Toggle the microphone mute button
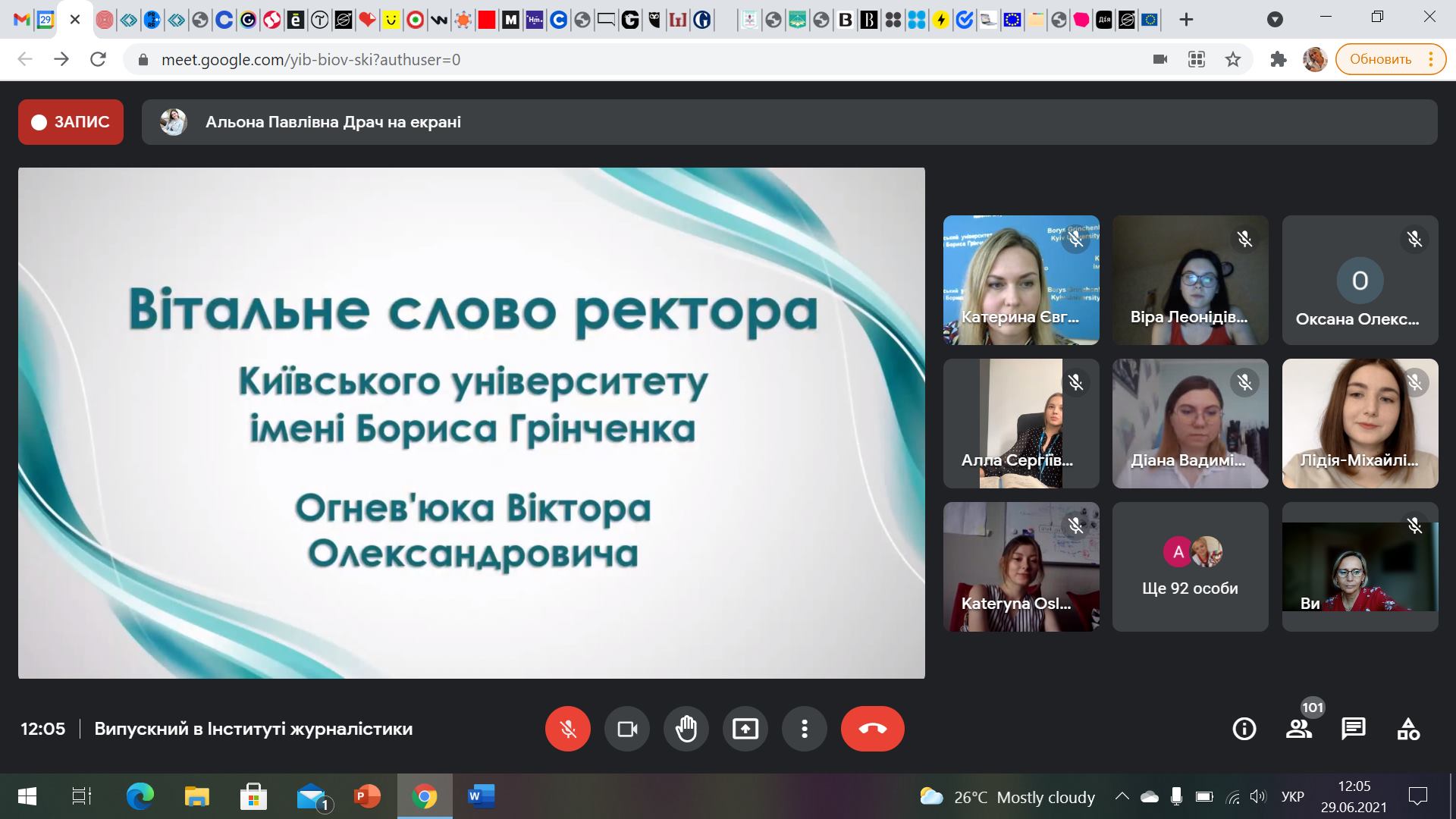1456x819 pixels. (x=567, y=729)
